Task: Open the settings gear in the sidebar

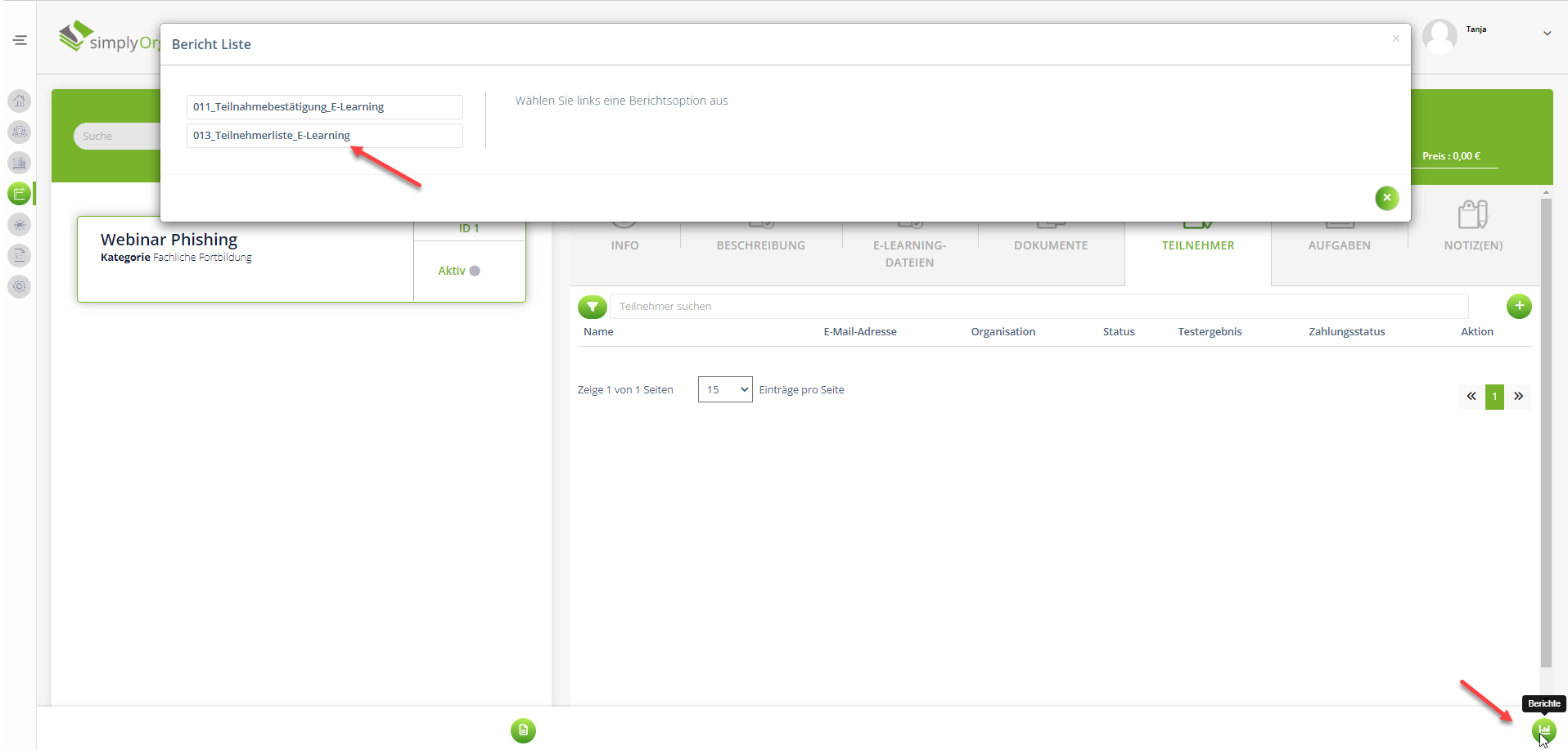Action: [x=20, y=287]
